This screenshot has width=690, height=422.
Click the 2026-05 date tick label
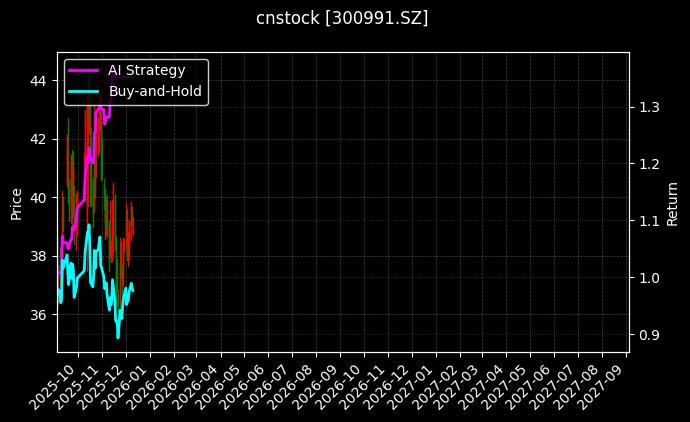tap(216, 386)
